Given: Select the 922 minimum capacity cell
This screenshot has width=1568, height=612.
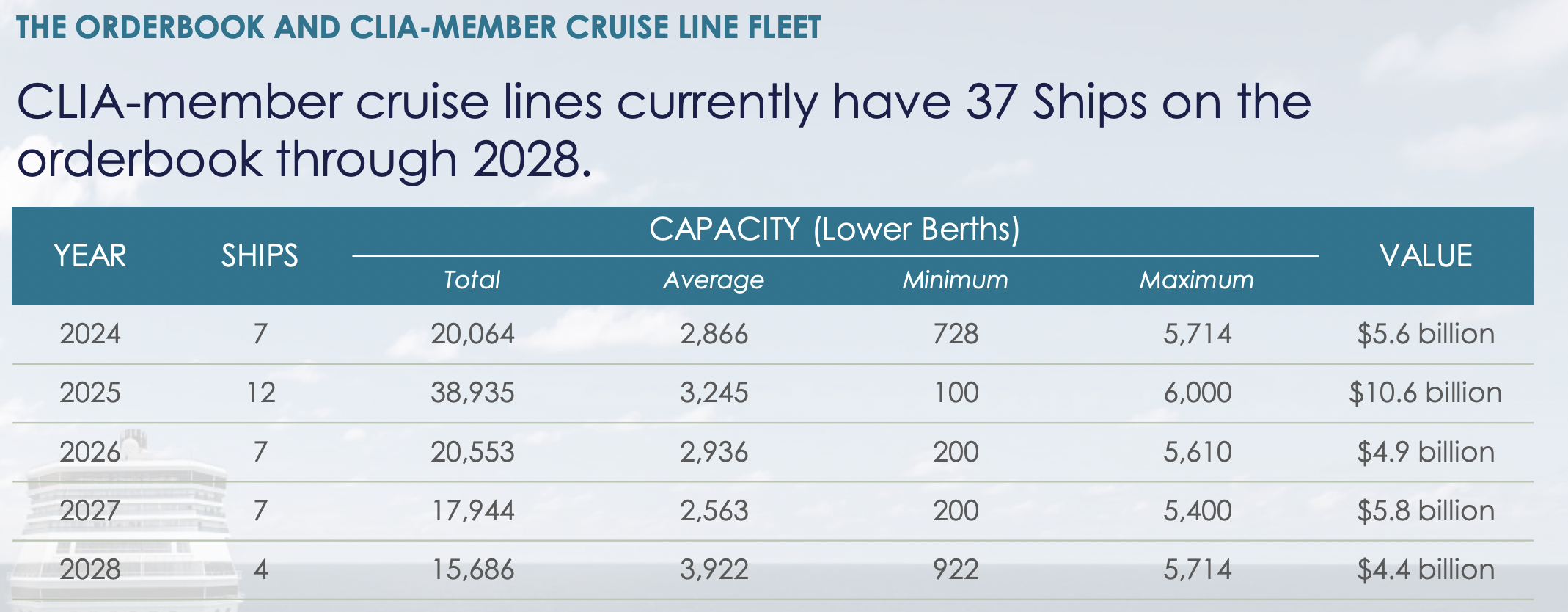Looking at the screenshot, I should point(956,570).
